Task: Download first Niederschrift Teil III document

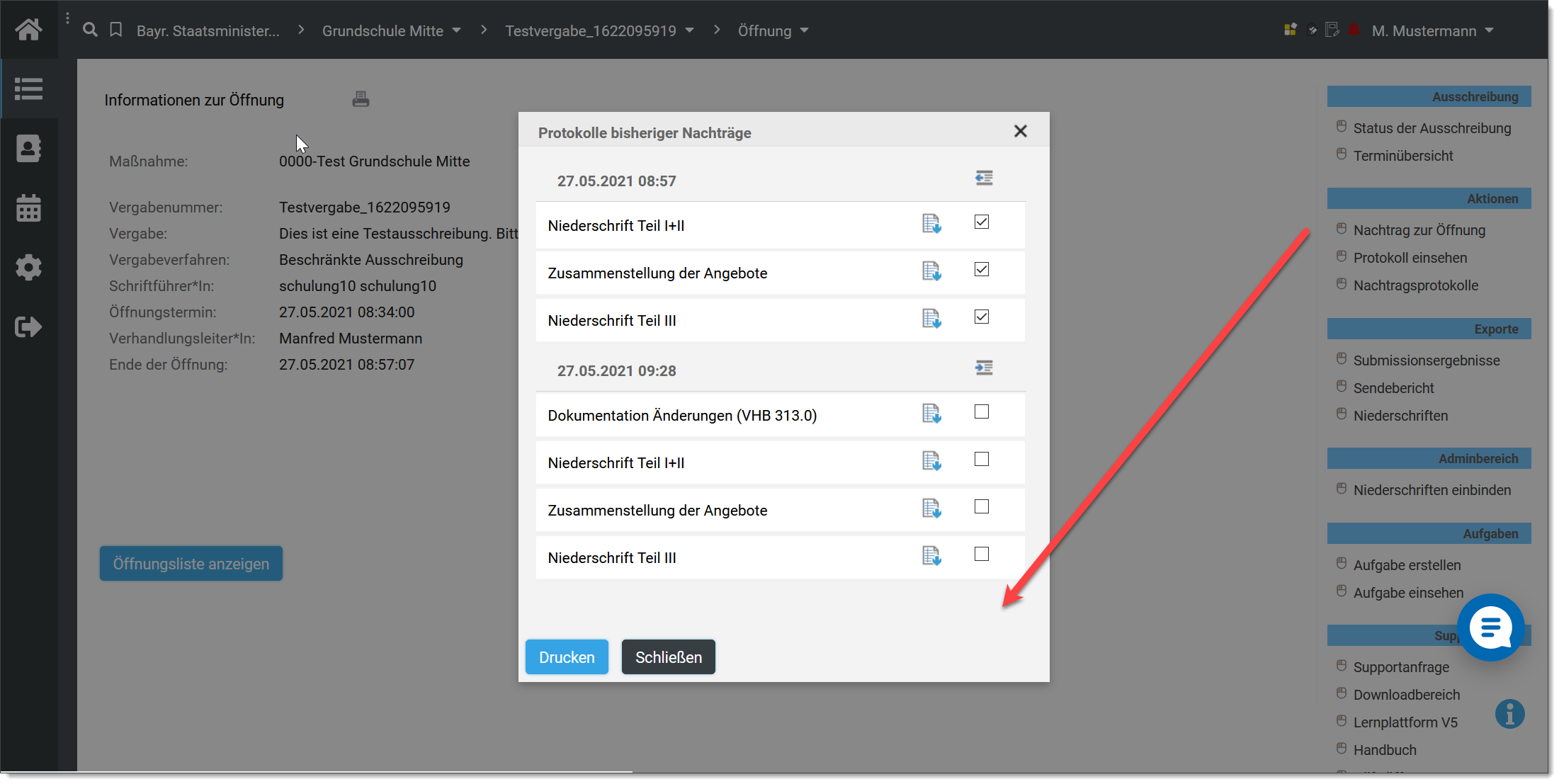Action: point(931,319)
